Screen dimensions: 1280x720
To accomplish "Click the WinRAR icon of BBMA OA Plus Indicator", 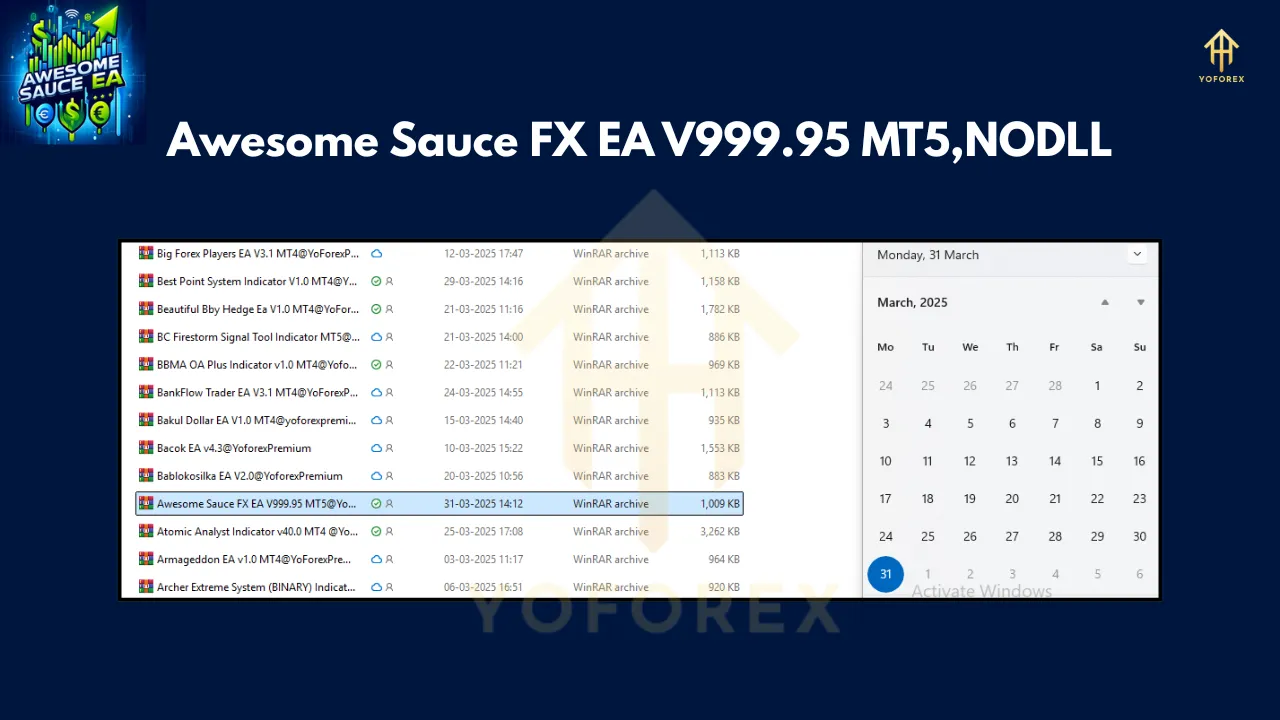I will point(145,365).
